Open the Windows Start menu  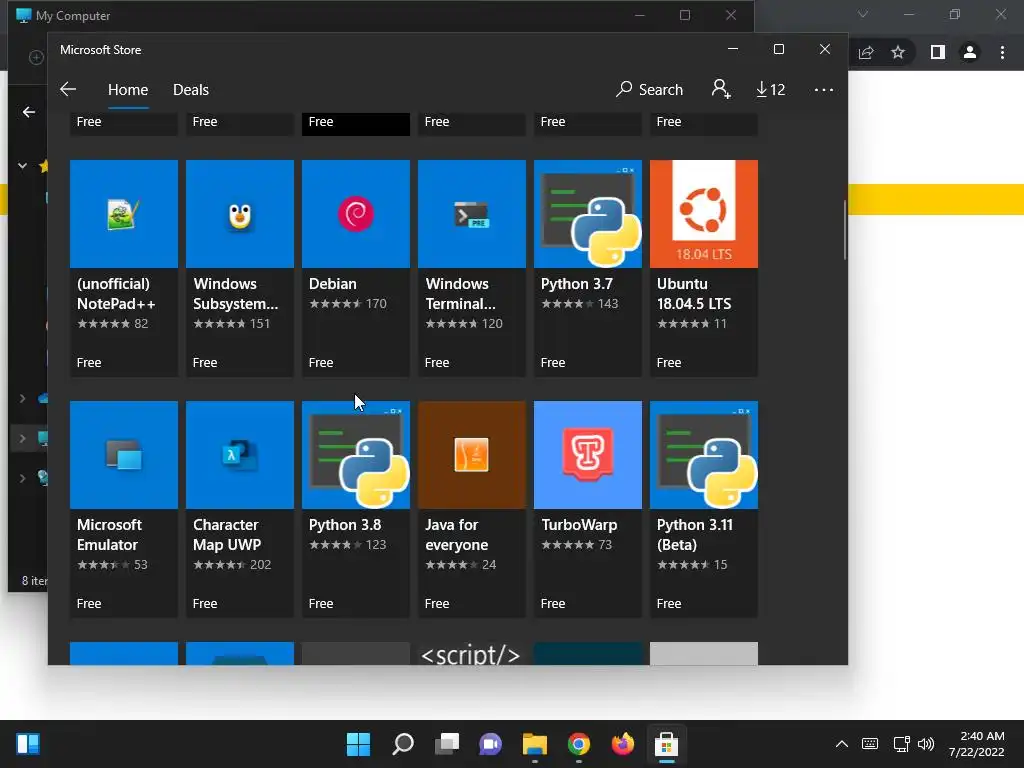click(358, 744)
